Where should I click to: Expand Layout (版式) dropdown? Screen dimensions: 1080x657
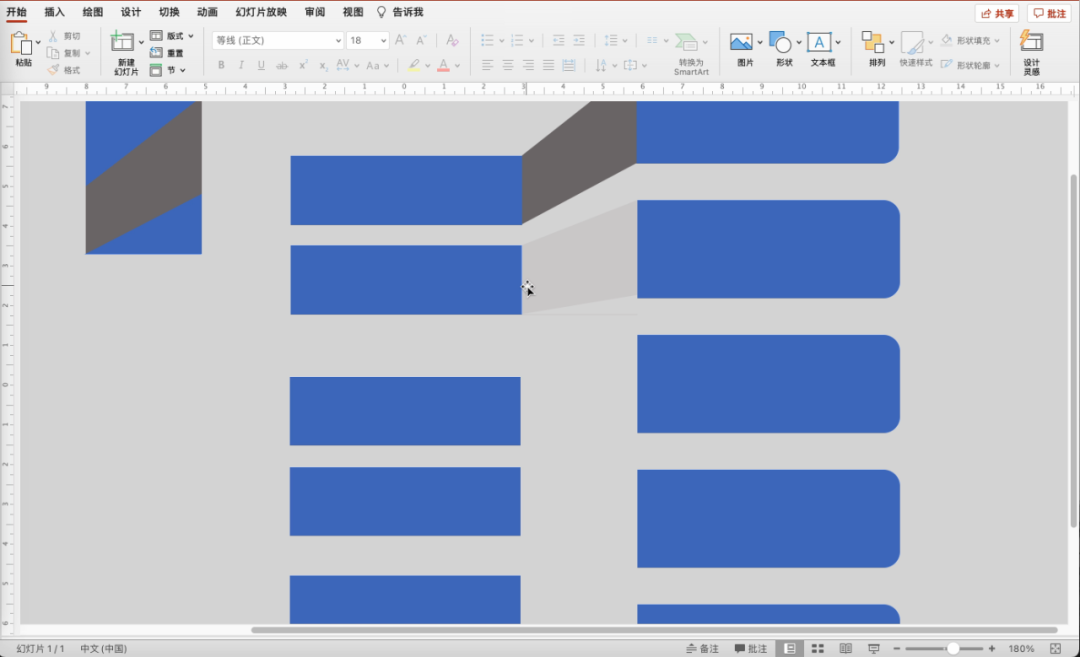(191, 36)
